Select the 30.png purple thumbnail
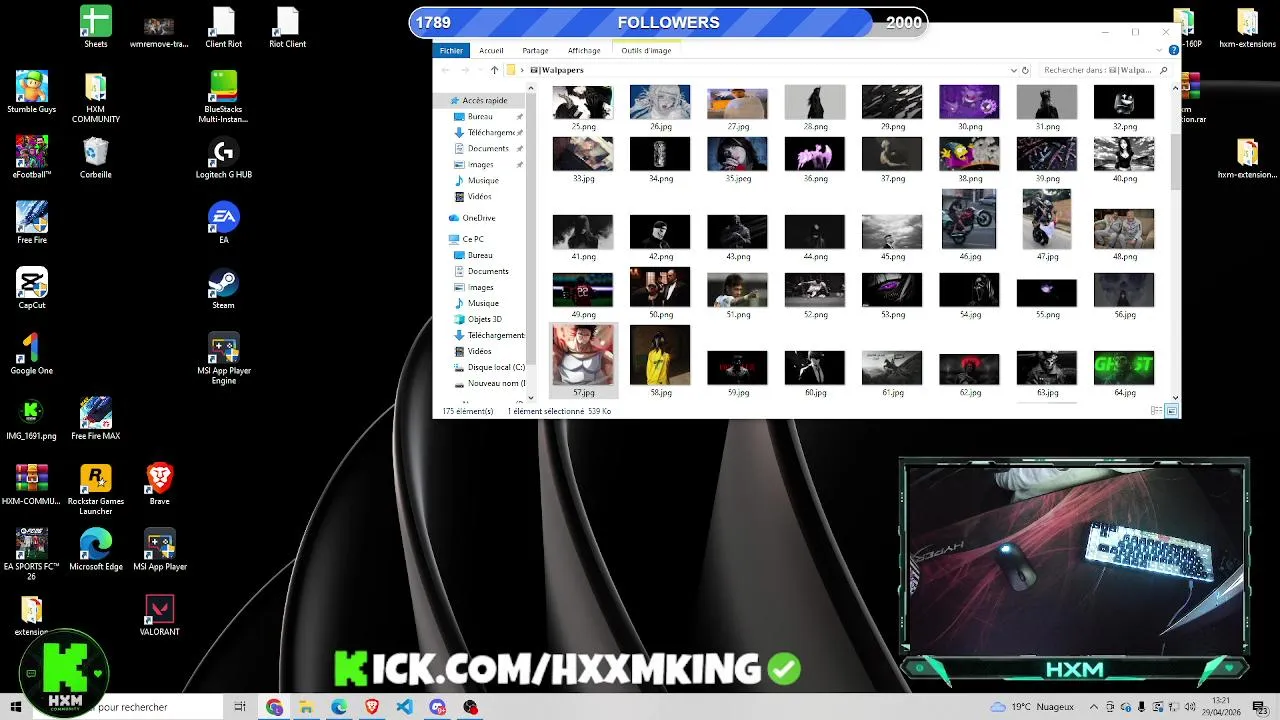 [969, 107]
